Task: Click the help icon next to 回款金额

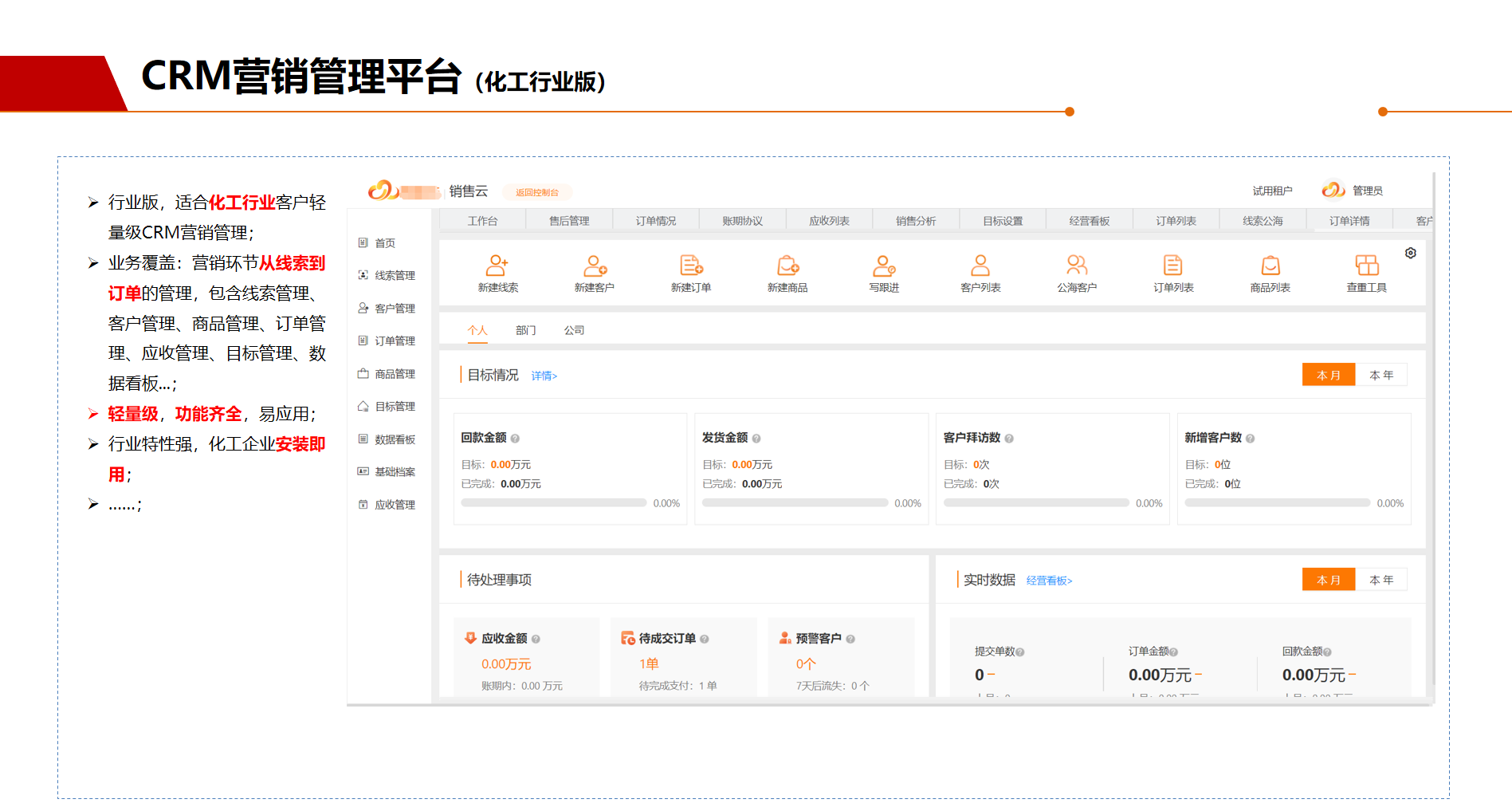Action: click(516, 439)
